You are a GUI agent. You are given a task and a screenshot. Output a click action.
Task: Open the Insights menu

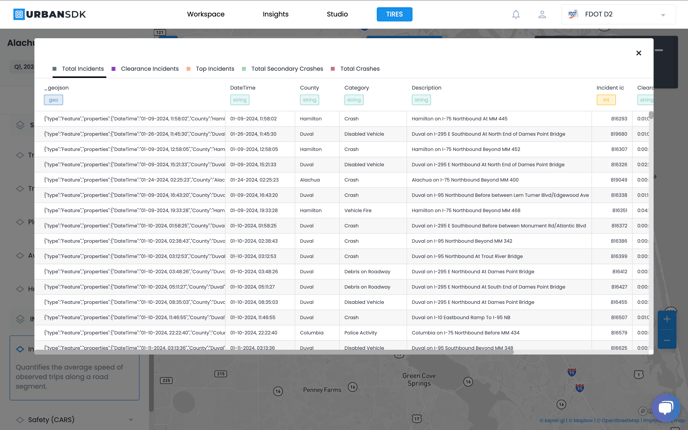coord(276,14)
